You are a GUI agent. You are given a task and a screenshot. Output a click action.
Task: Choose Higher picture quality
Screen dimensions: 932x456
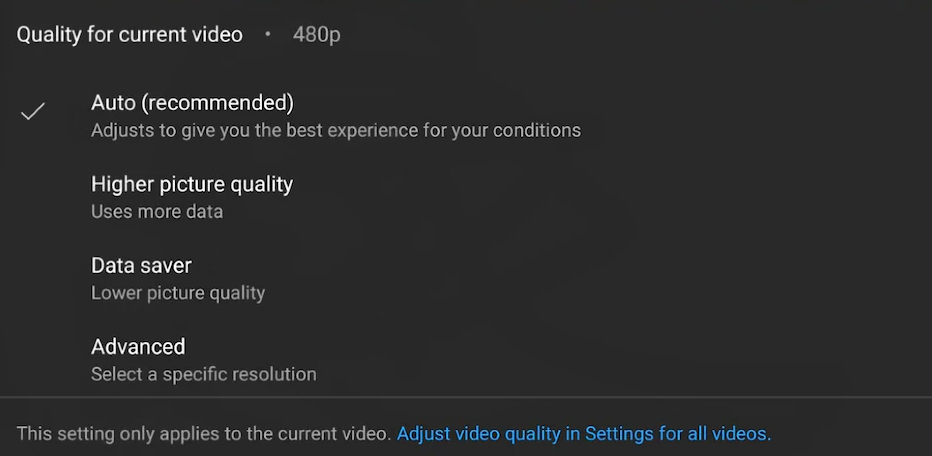point(192,185)
